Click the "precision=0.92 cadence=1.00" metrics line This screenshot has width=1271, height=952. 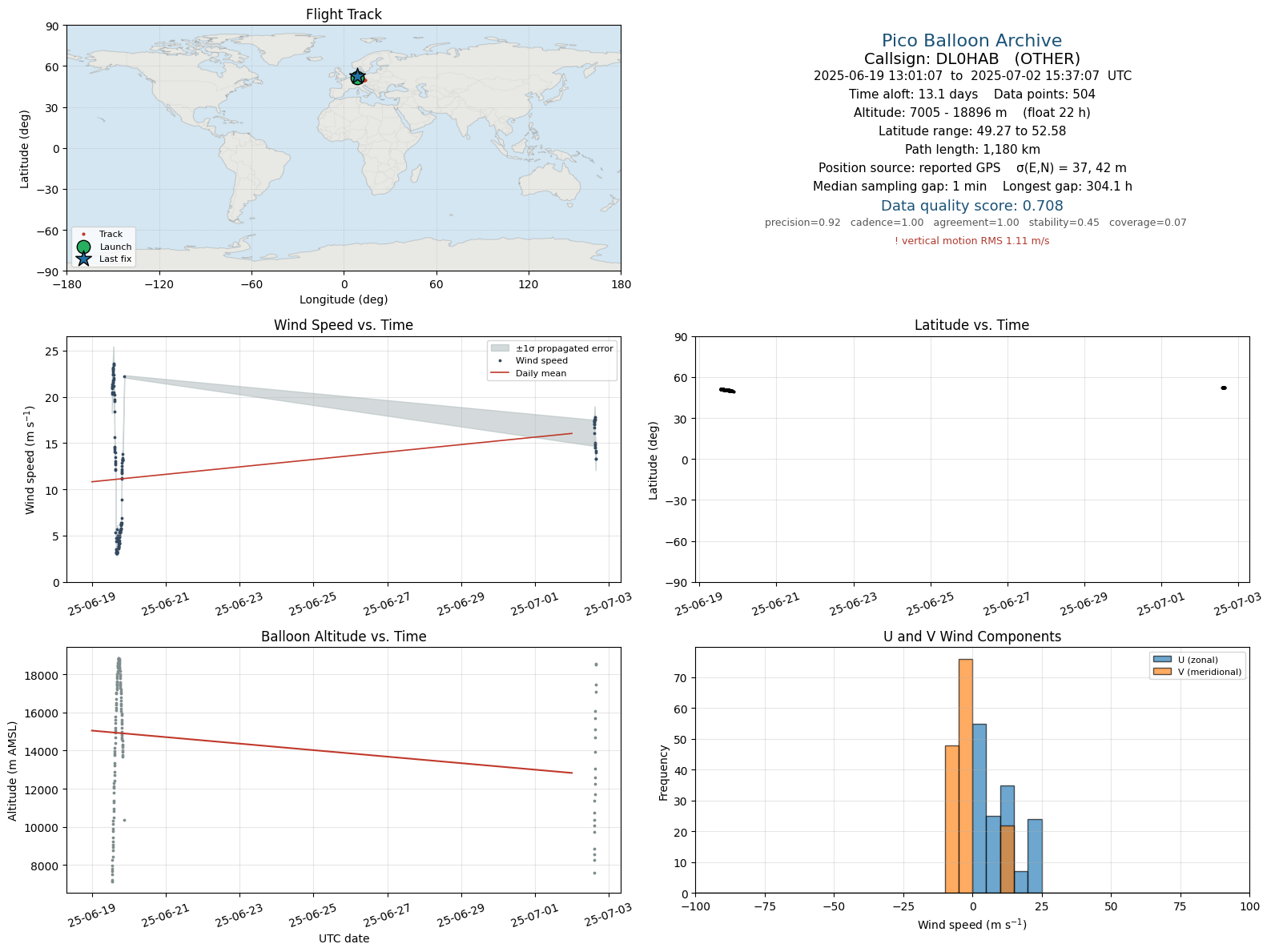point(975,223)
